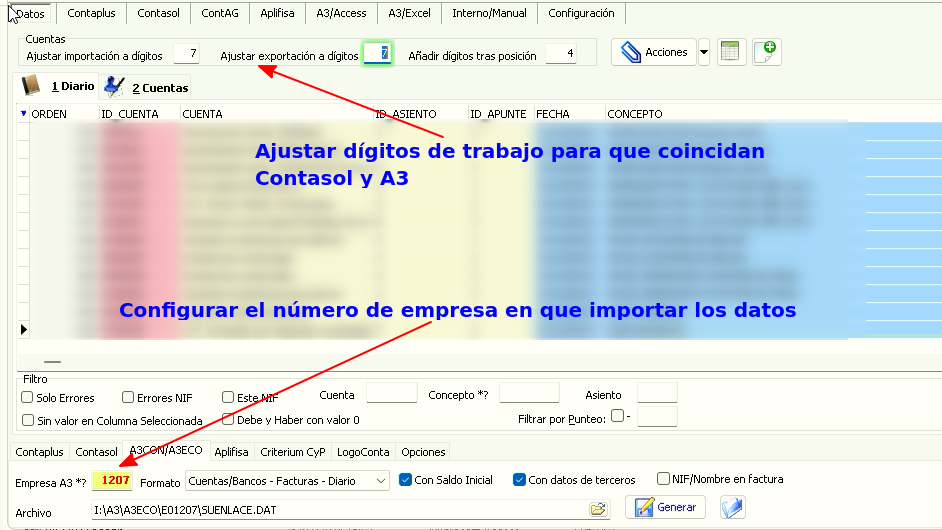Click the Punteo filter value field
The width and height of the screenshot is (942, 530).
coord(657,417)
